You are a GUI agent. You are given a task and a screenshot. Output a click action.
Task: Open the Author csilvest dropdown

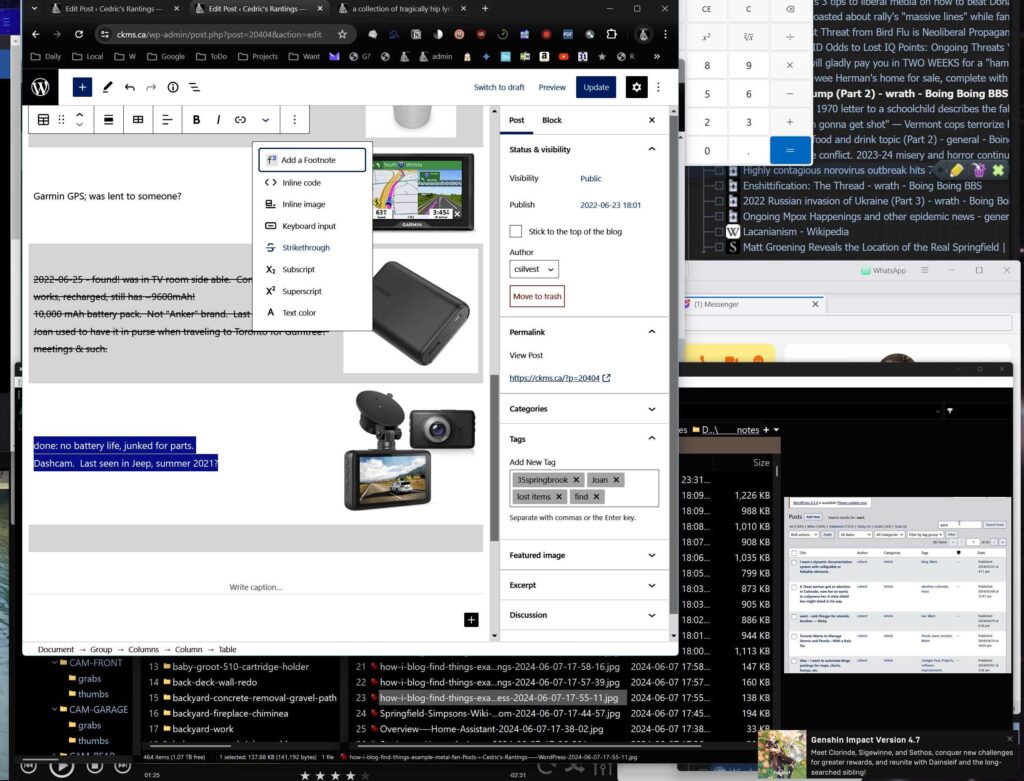[534, 269]
